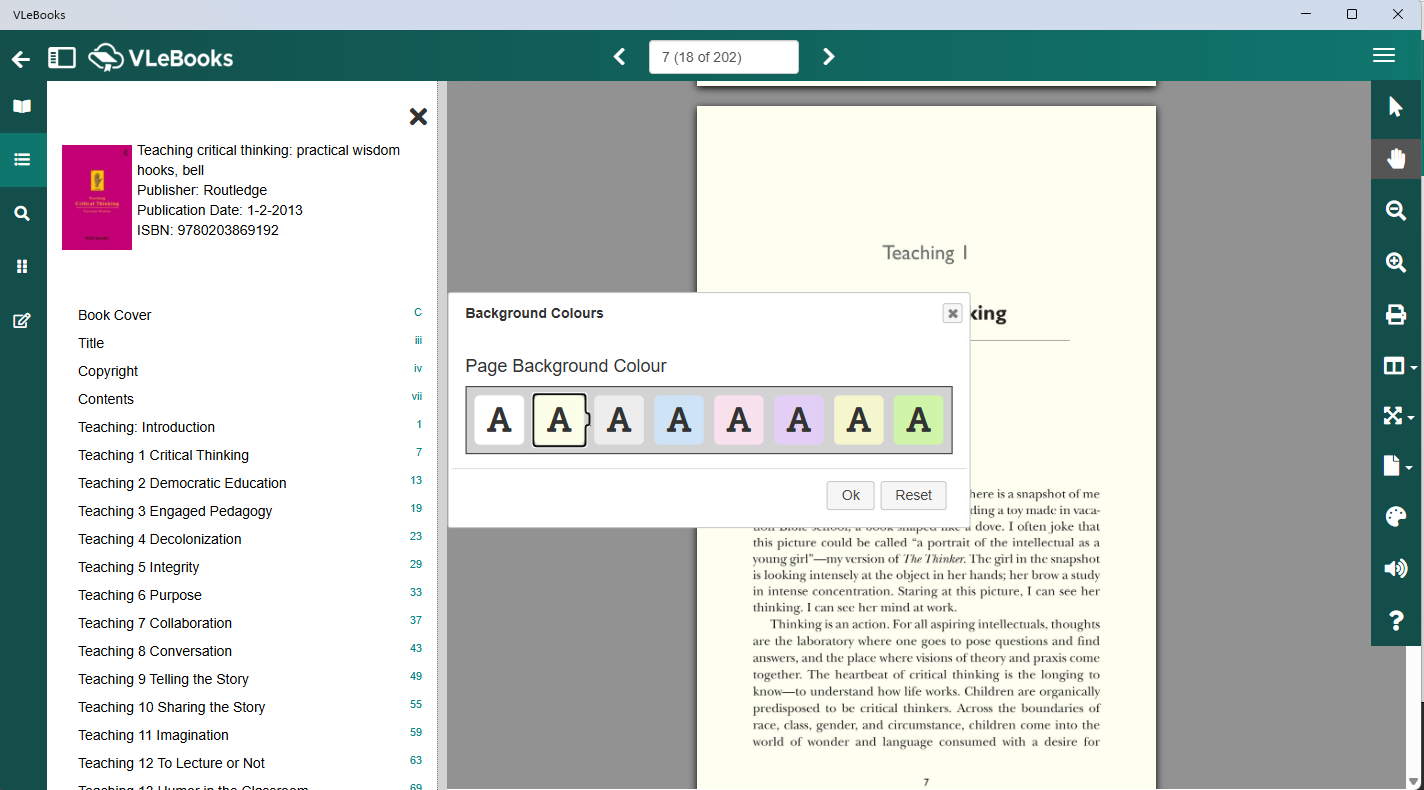
Task: Open the search panel in the sidebar
Action: click(21, 213)
